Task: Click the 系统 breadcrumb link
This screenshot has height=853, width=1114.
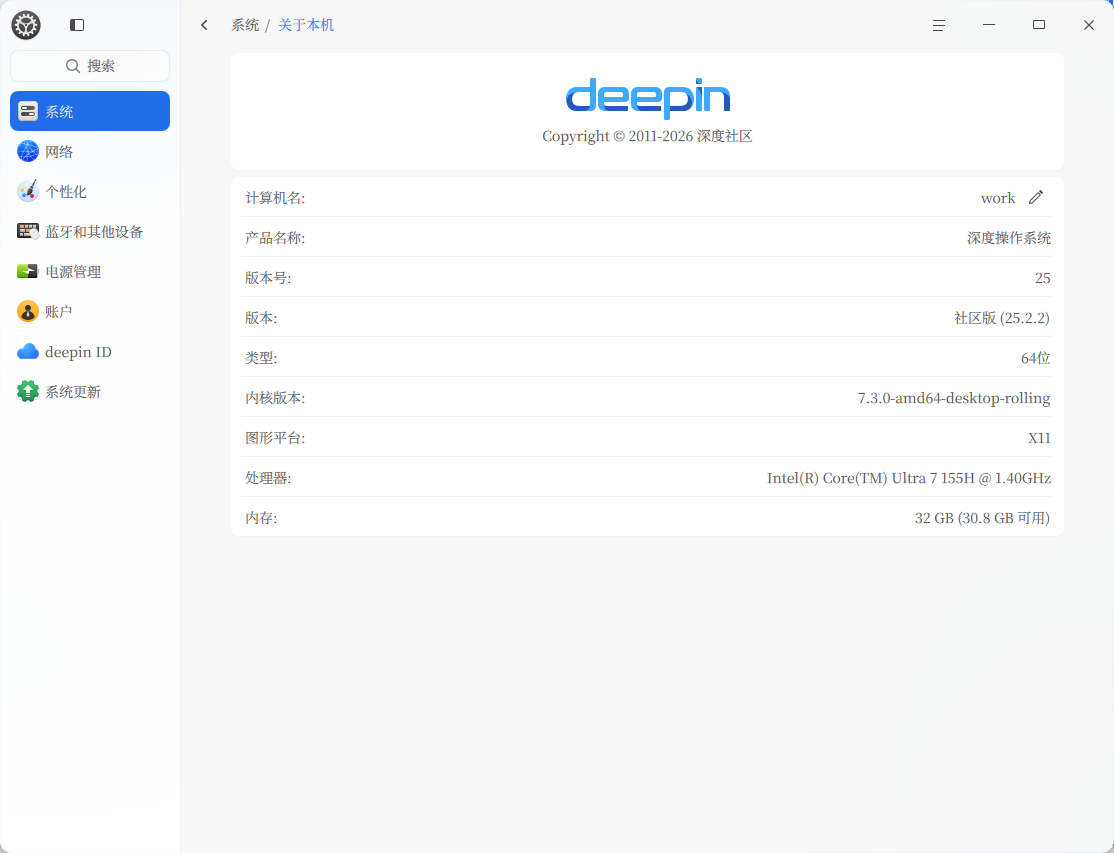Action: tap(244, 25)
